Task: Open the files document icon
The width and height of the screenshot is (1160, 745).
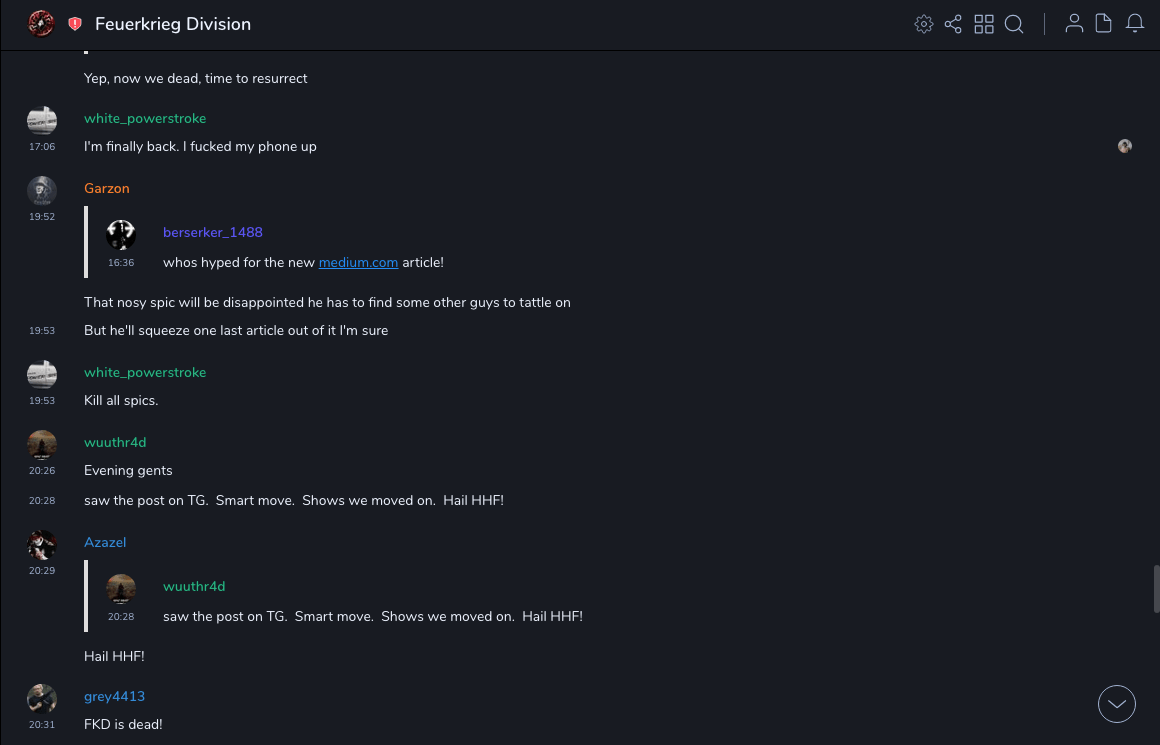Action: (1104, 24)
